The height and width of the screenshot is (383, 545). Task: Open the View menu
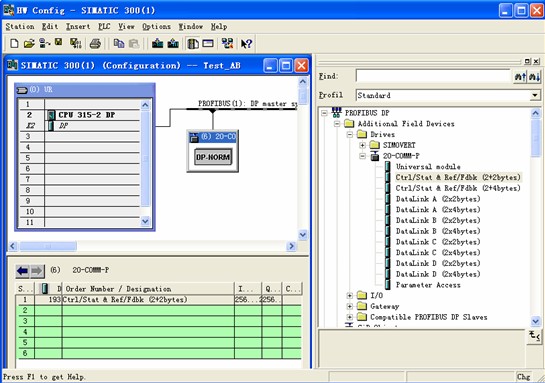126,27
